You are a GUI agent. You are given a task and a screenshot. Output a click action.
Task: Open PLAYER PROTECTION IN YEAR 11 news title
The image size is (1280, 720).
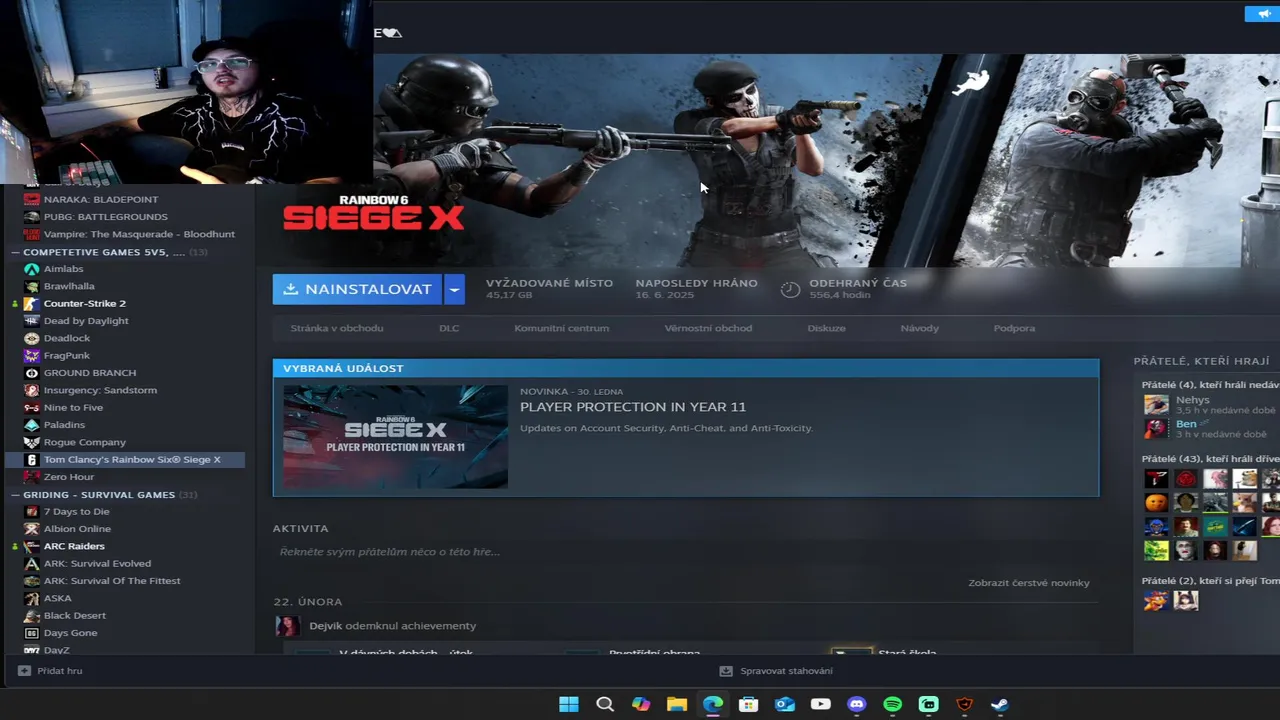pos(633,407)
